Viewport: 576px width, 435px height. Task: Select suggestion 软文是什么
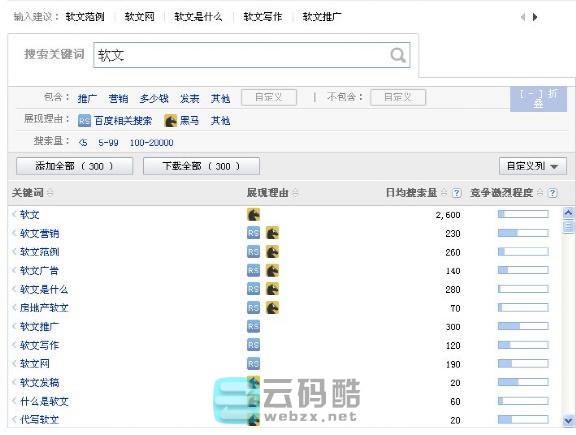coord(198,17)
